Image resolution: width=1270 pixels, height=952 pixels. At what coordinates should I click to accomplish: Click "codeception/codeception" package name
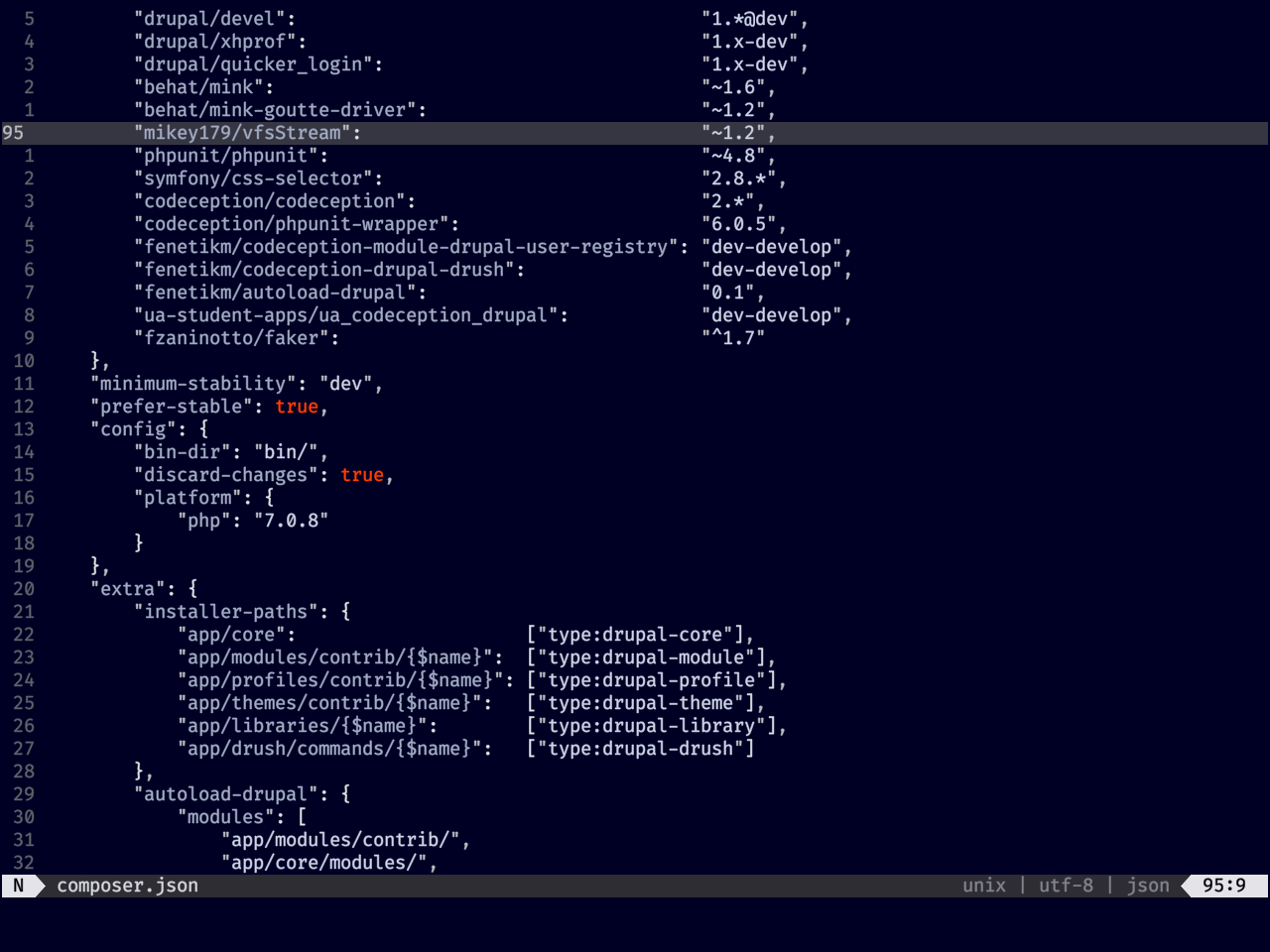[270, 201]
